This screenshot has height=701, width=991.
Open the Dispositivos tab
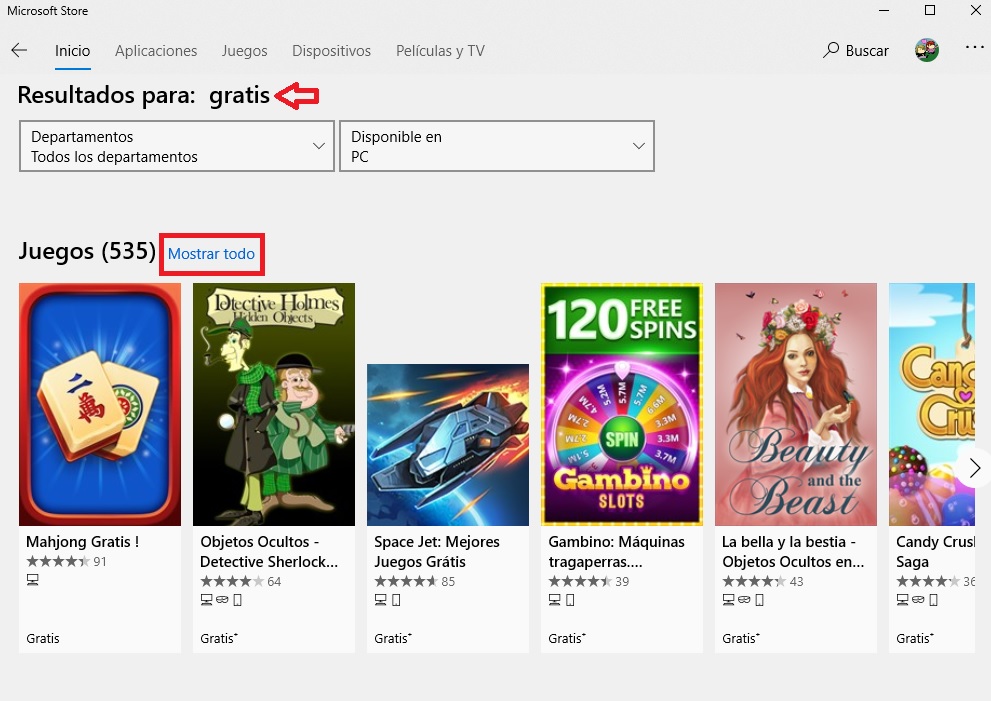(x=331, y=51)
